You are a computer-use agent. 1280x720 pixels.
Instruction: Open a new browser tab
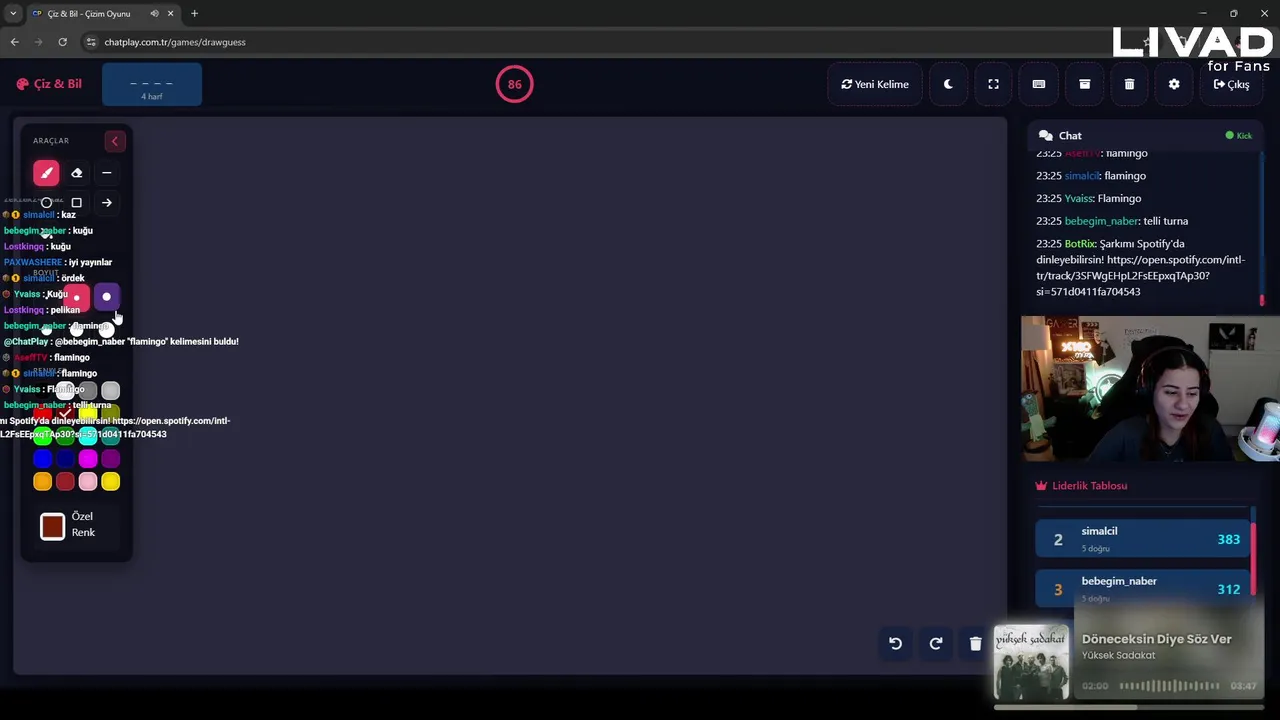point(194,14)
